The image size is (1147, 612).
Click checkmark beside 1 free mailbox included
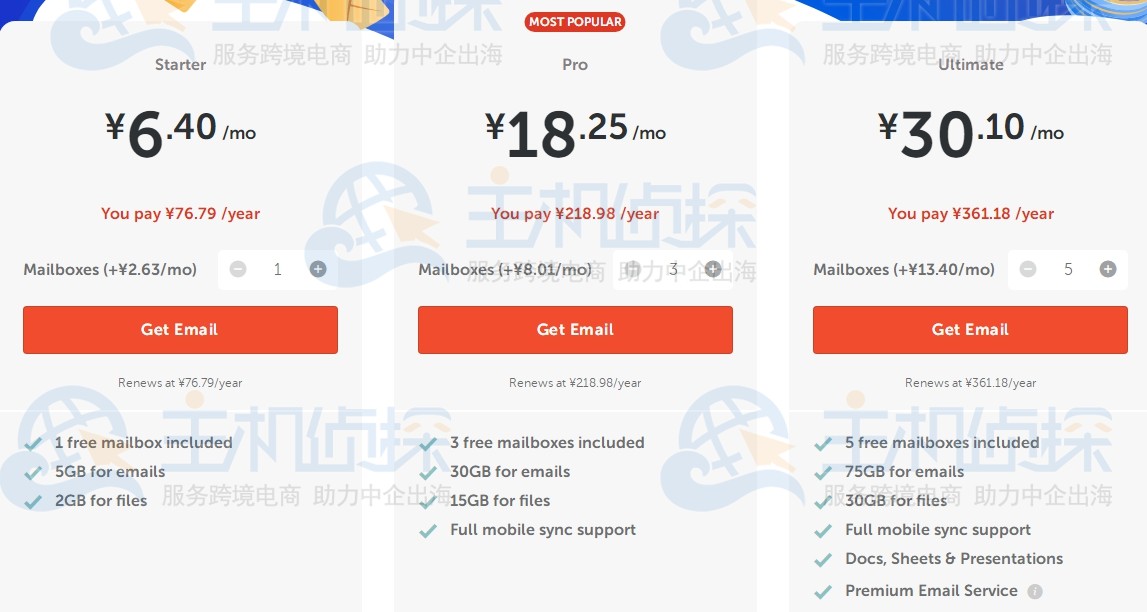(x=34, y=443)
